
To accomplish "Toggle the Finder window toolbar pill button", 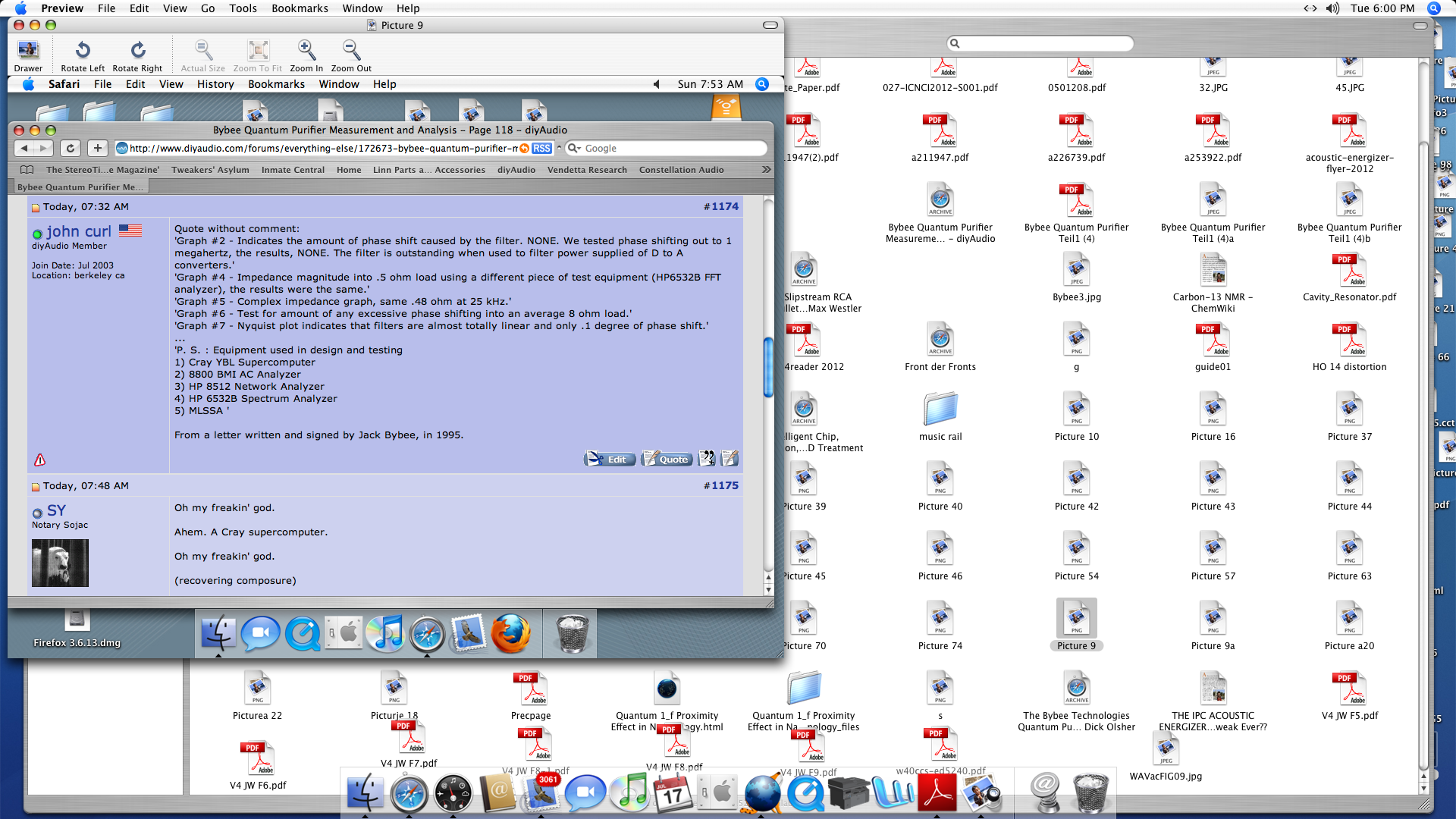I will (1420, 26).
